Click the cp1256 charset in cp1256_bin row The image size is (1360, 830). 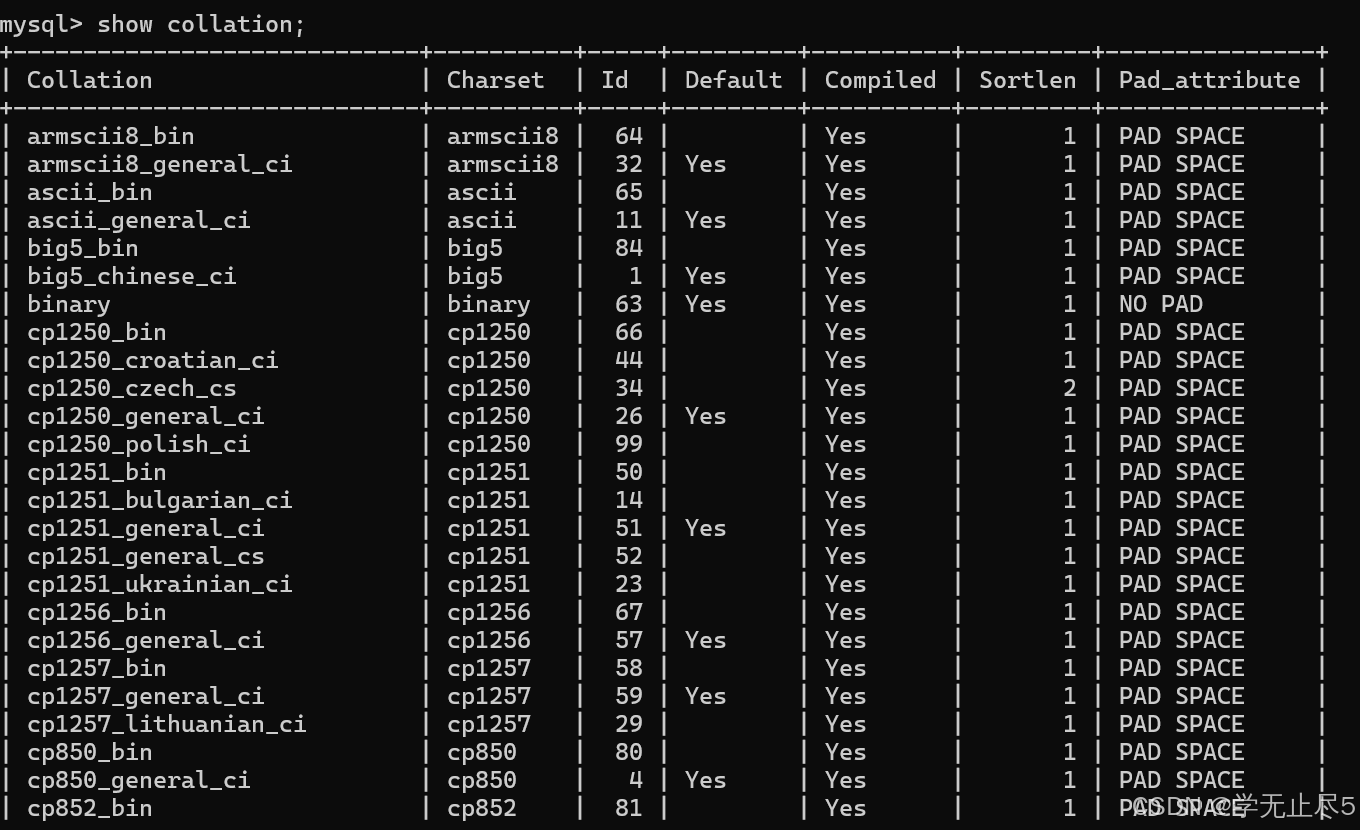tap(488, 612)
